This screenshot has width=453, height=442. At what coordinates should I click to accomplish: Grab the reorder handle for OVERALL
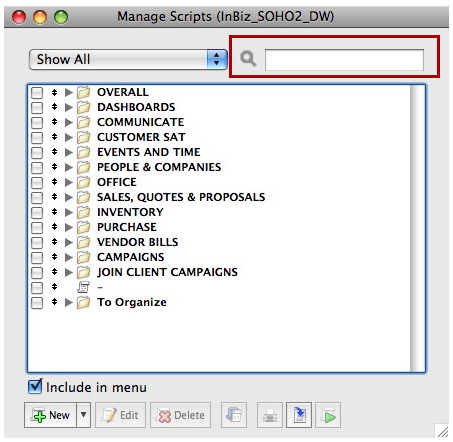click(x=54, y=92)
